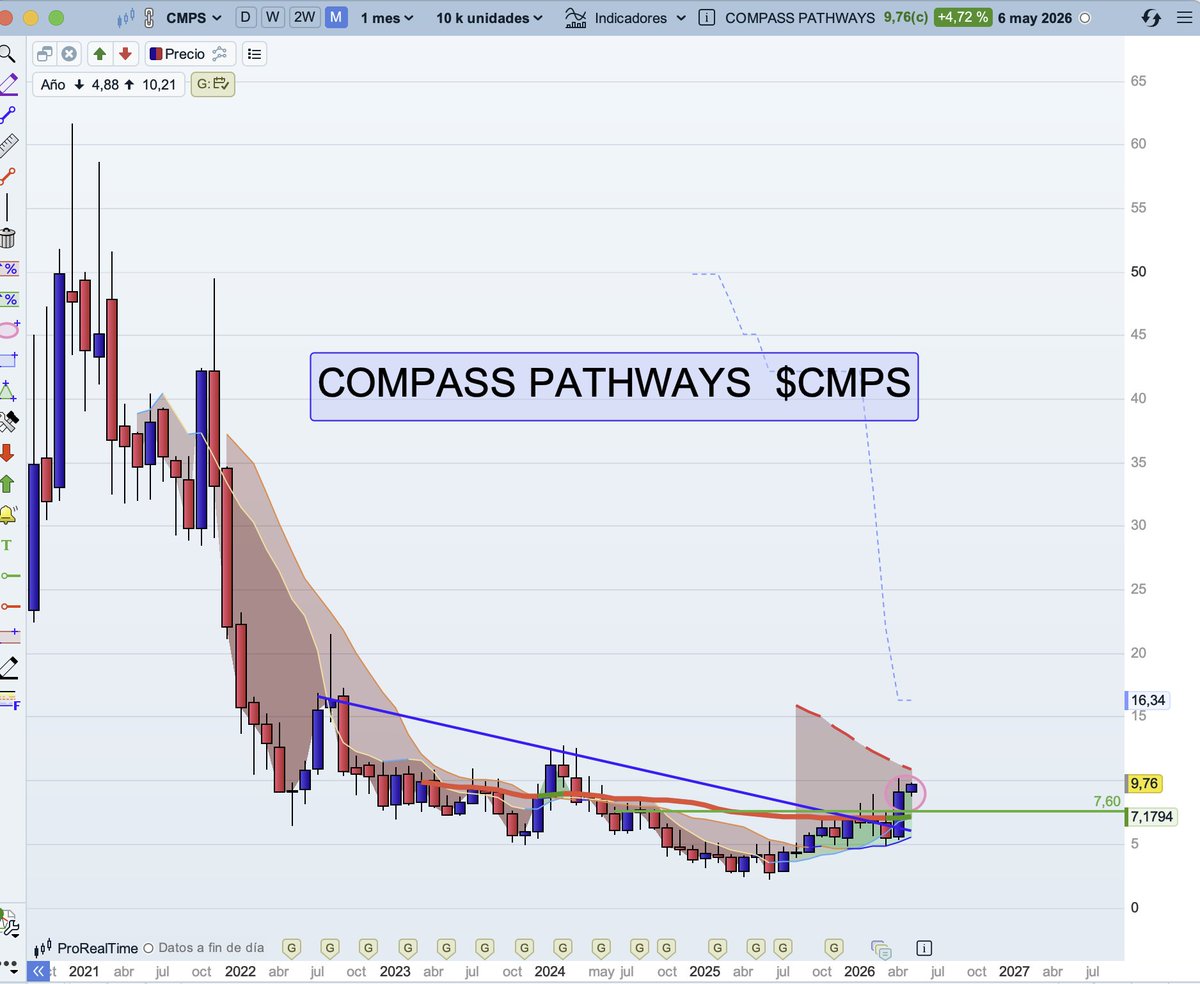Image resolution: width=1200 pixels, height=984 pixels.
Task: Select the D daily timeframe
Action: (x=245, y=18)
